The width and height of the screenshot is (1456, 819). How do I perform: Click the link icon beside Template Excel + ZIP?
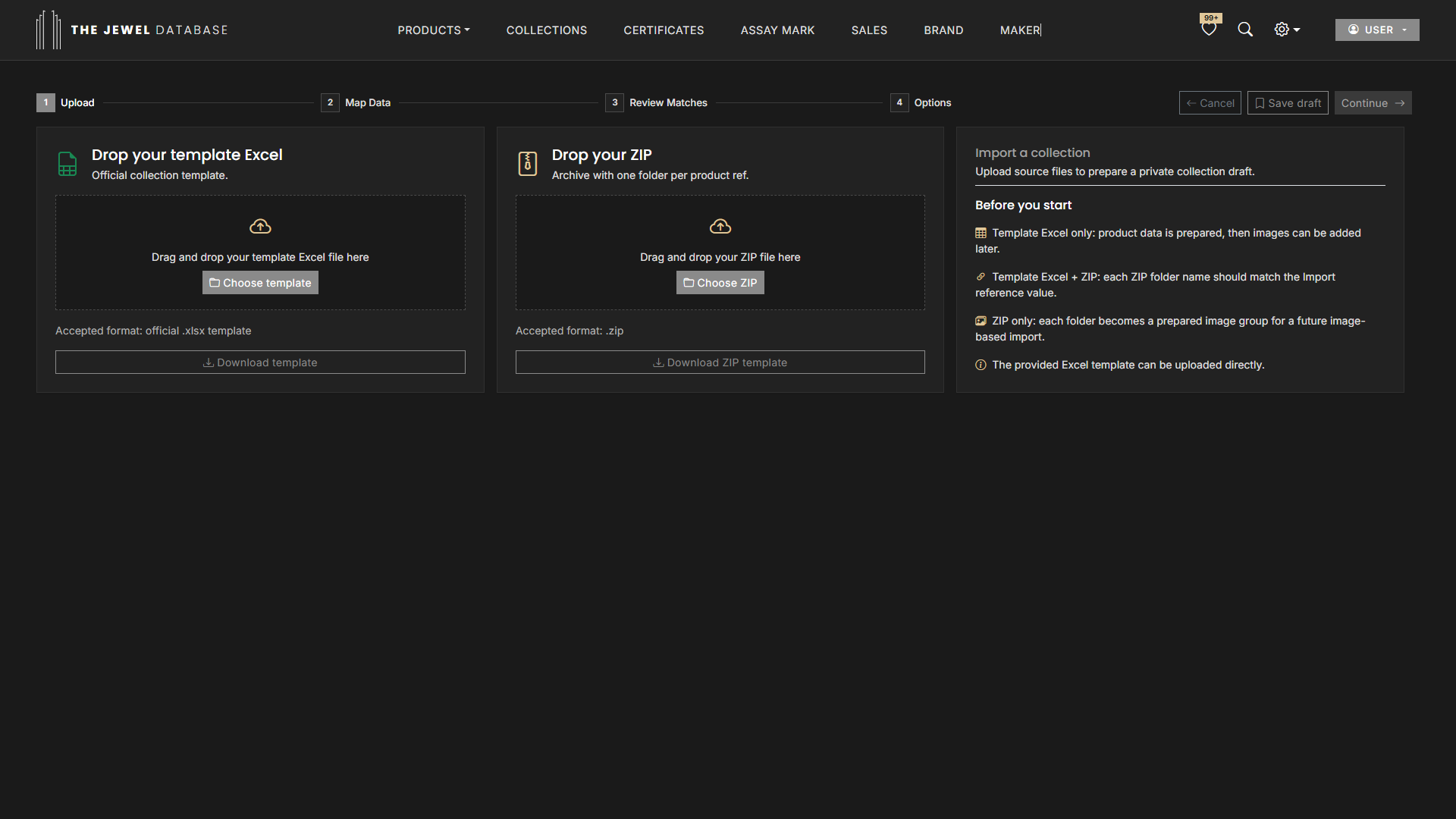[x=981, y=278]
